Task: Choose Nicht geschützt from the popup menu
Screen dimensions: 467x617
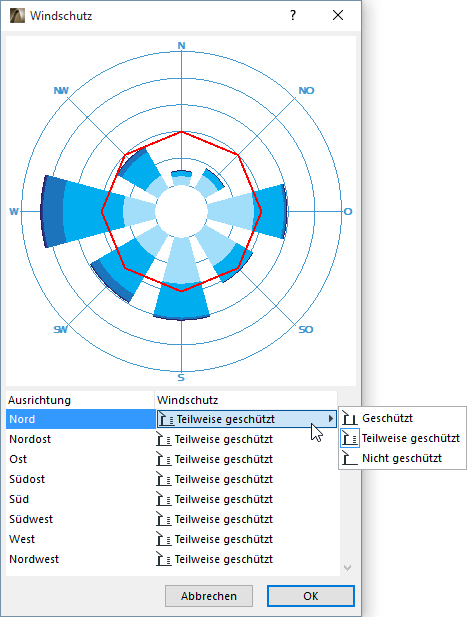Action: click(x=402, y=458)
